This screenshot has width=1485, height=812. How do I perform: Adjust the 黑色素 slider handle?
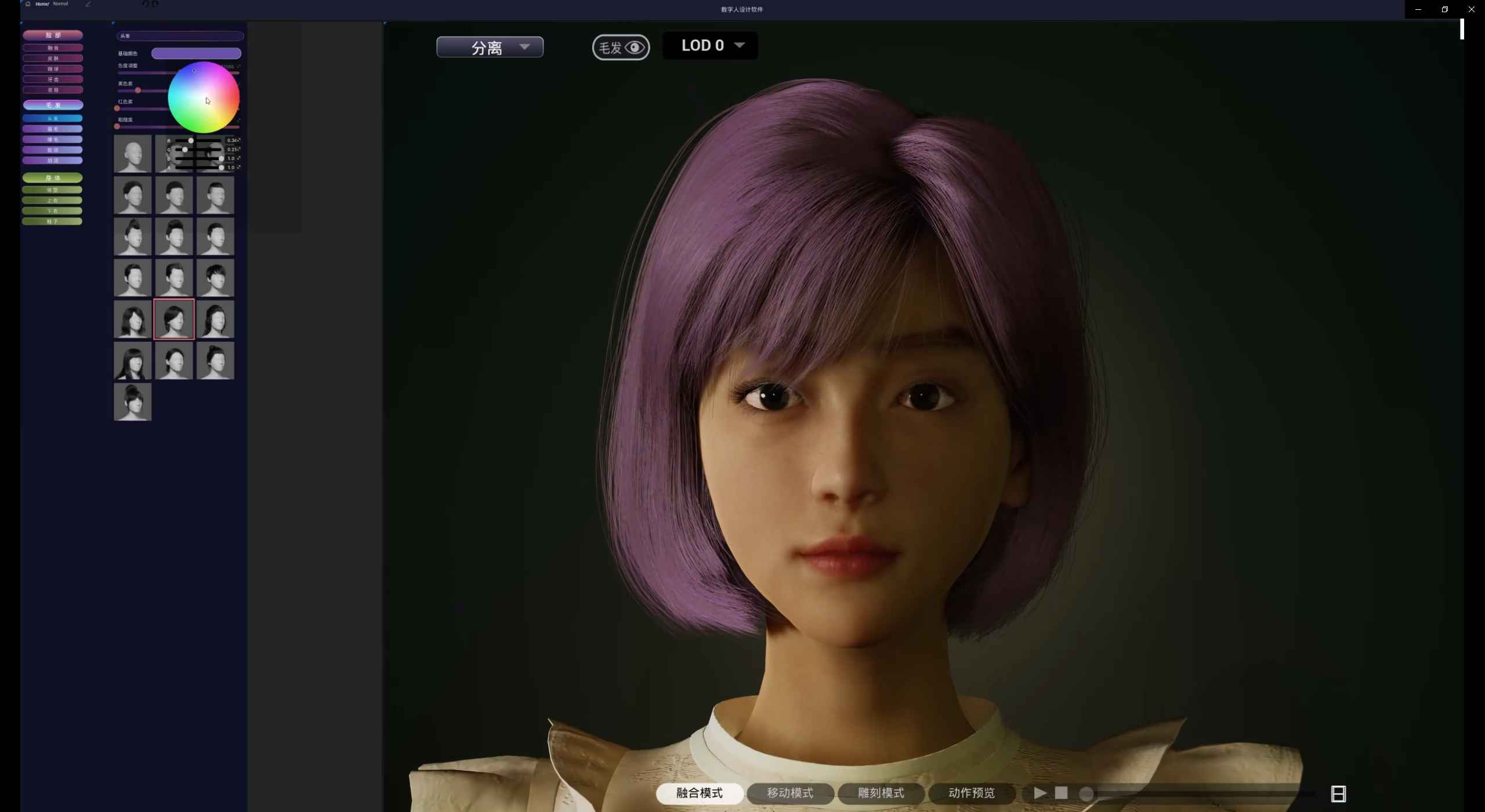point(137,90)
